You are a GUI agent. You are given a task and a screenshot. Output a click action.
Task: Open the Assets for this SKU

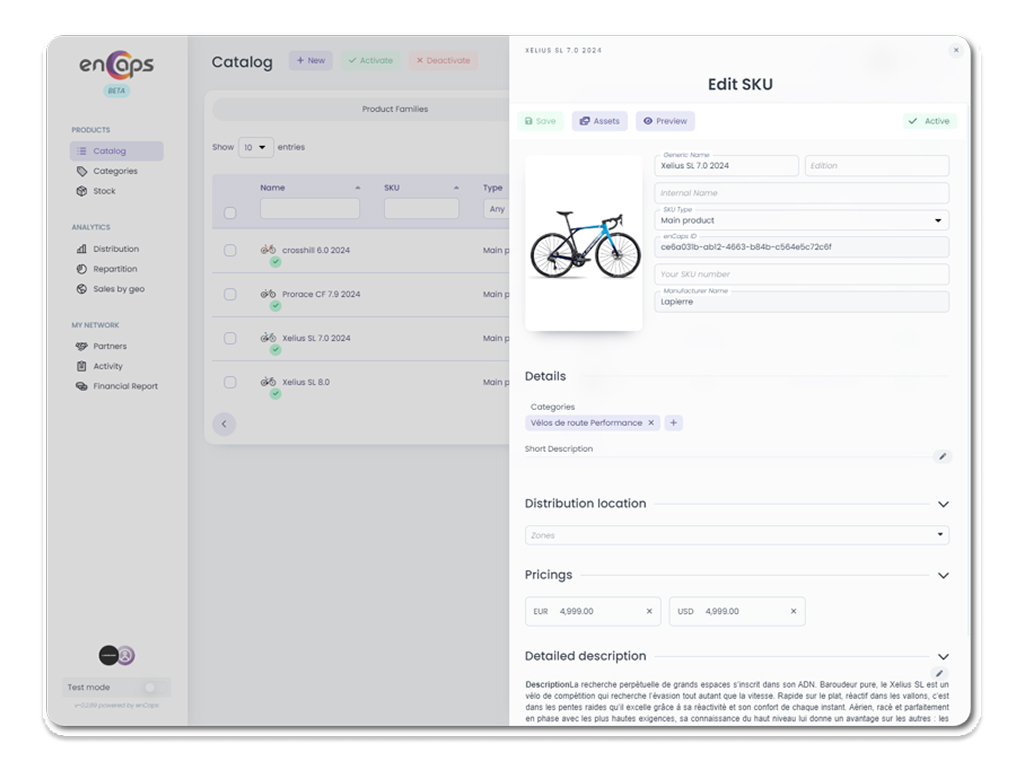click(x=600, y=121)
